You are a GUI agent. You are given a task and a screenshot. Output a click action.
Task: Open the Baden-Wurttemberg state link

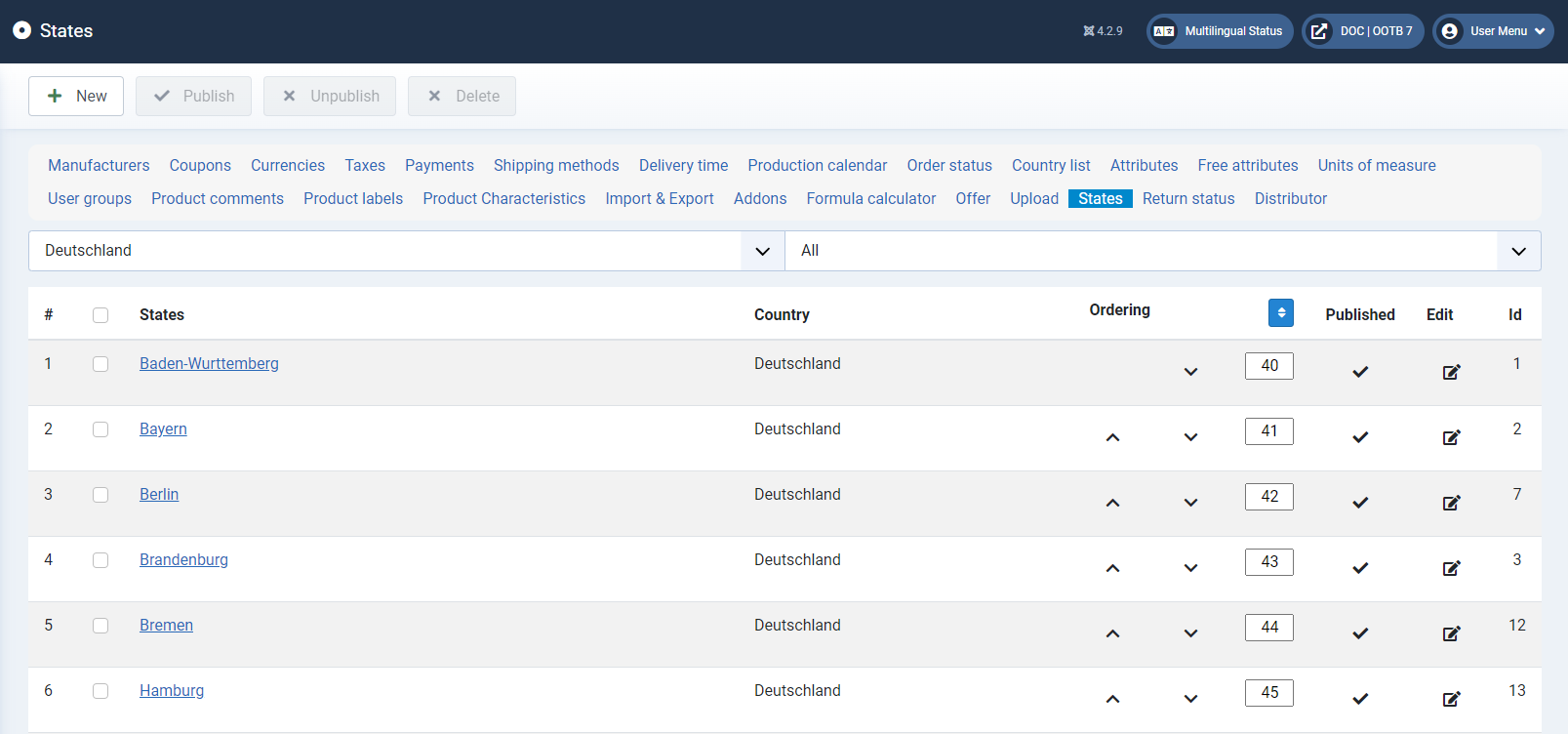(209, 363)
